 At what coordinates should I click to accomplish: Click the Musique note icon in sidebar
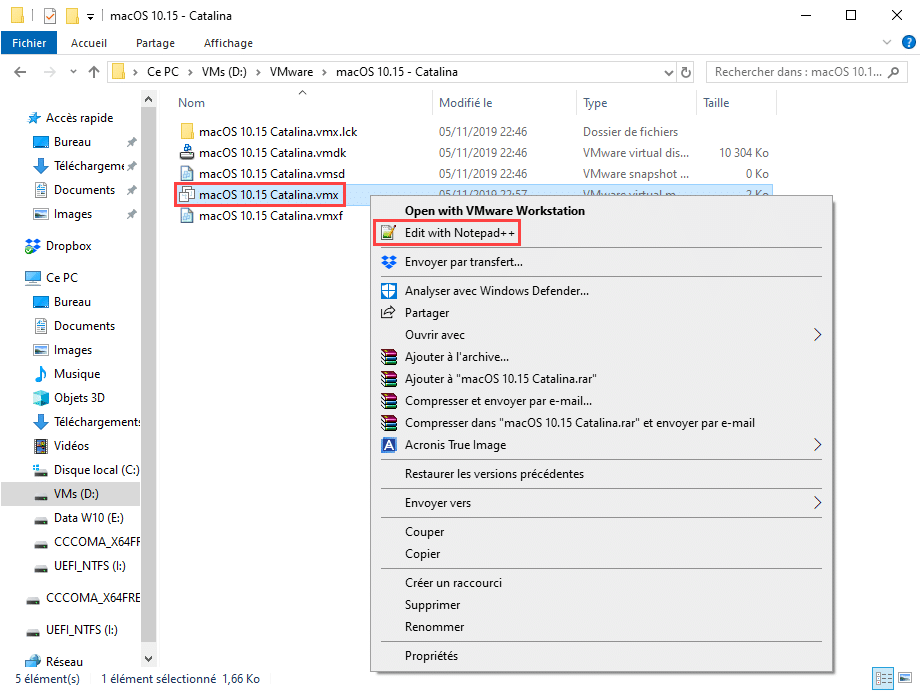tap(41, 374)
